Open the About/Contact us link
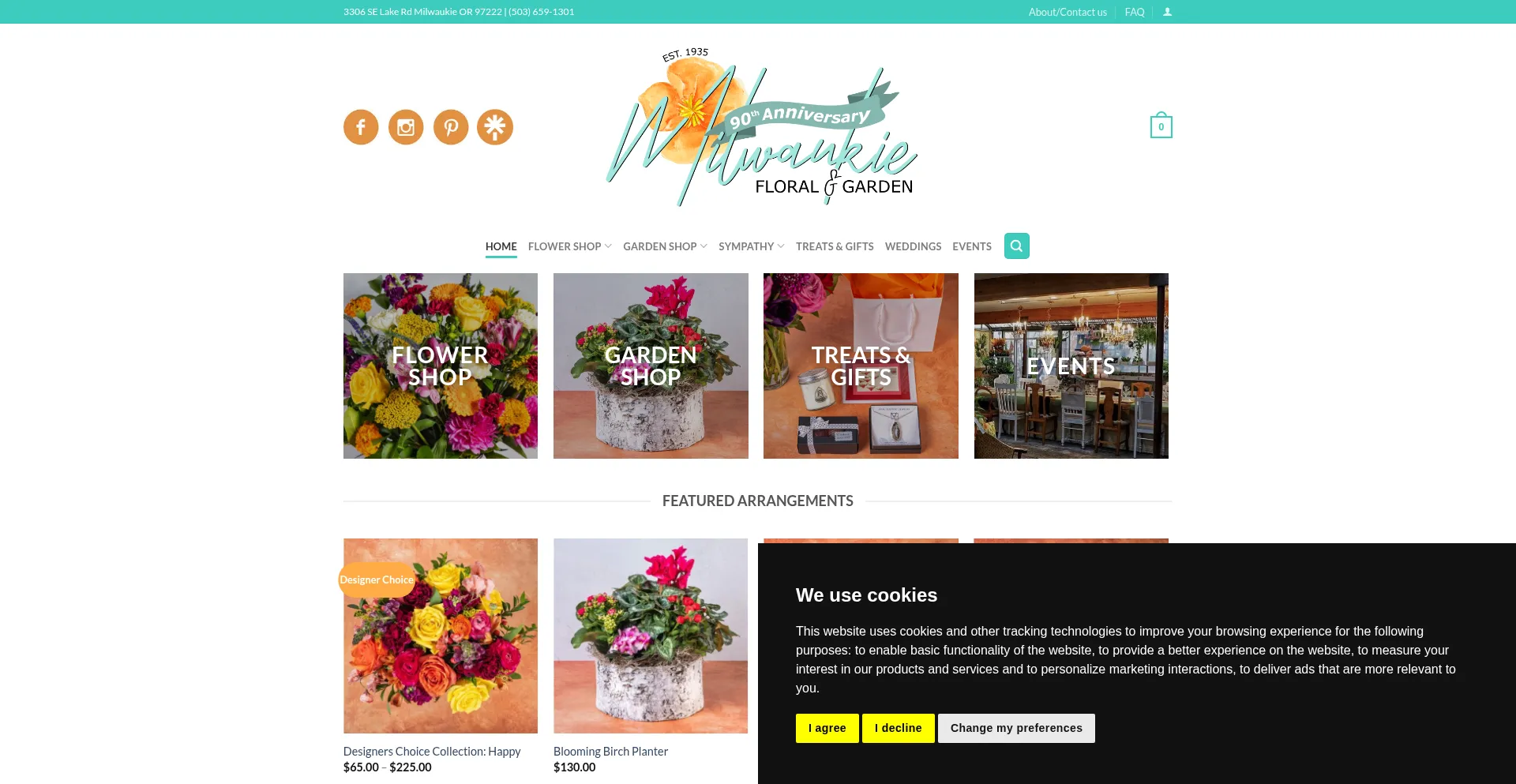 pyautogui.click(x=1068, y=12)
